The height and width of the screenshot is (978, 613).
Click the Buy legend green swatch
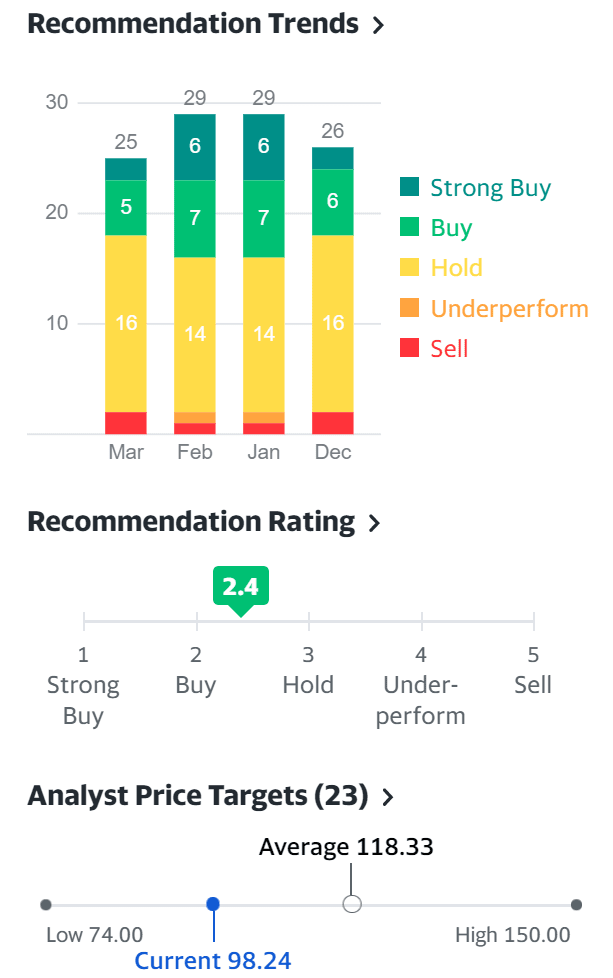tap(410, 228)
